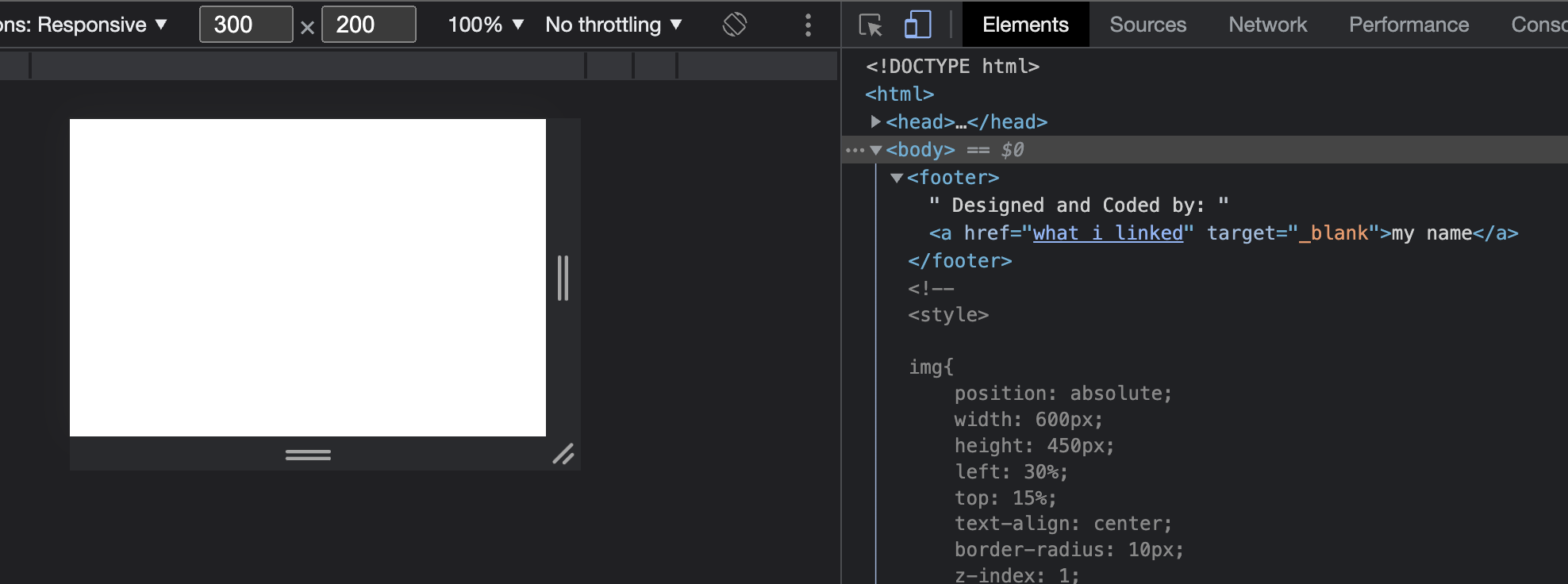
Task: Open the 100% zoom dropdown
Action: (486, 25)
